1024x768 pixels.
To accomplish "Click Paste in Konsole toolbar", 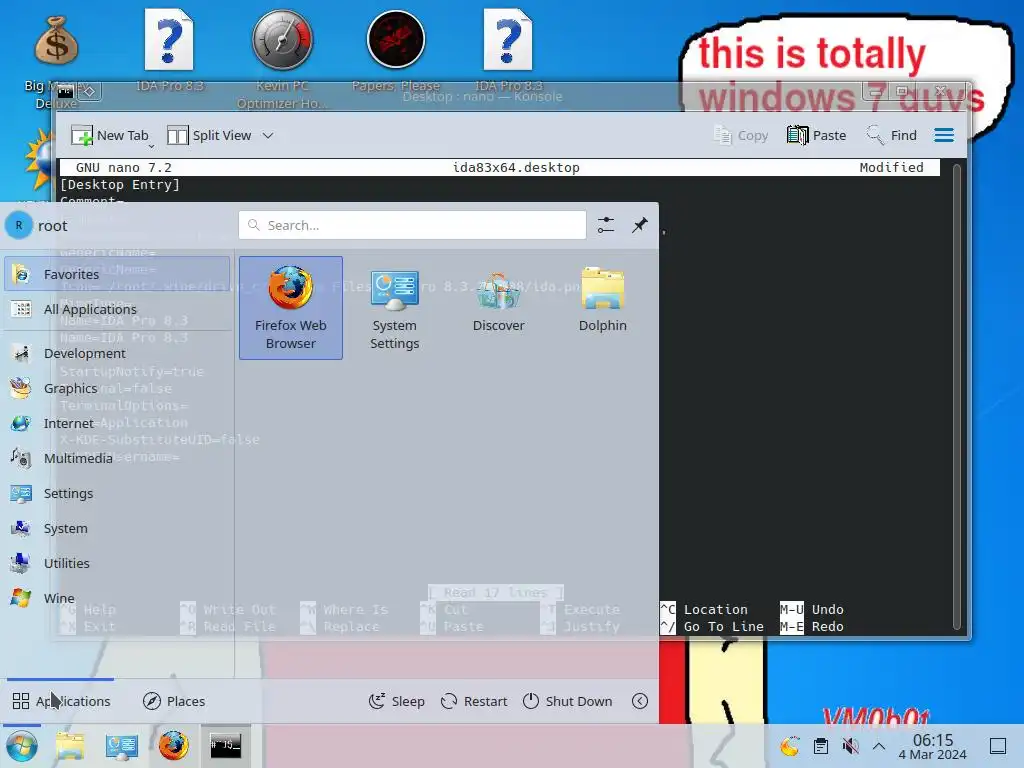I will (x=816, y=135).
